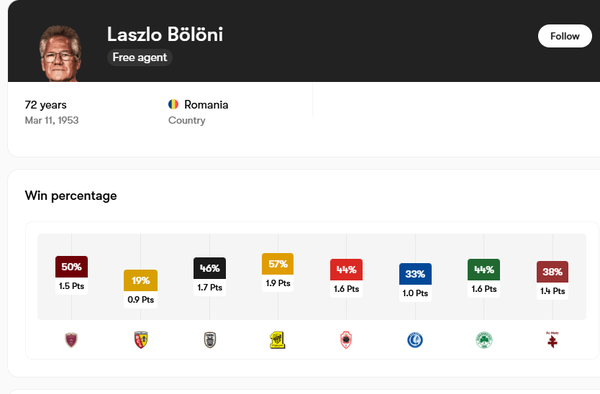Click the yellow Al-Ittihad club crest
600x394 pixels.
click(277, 340)
